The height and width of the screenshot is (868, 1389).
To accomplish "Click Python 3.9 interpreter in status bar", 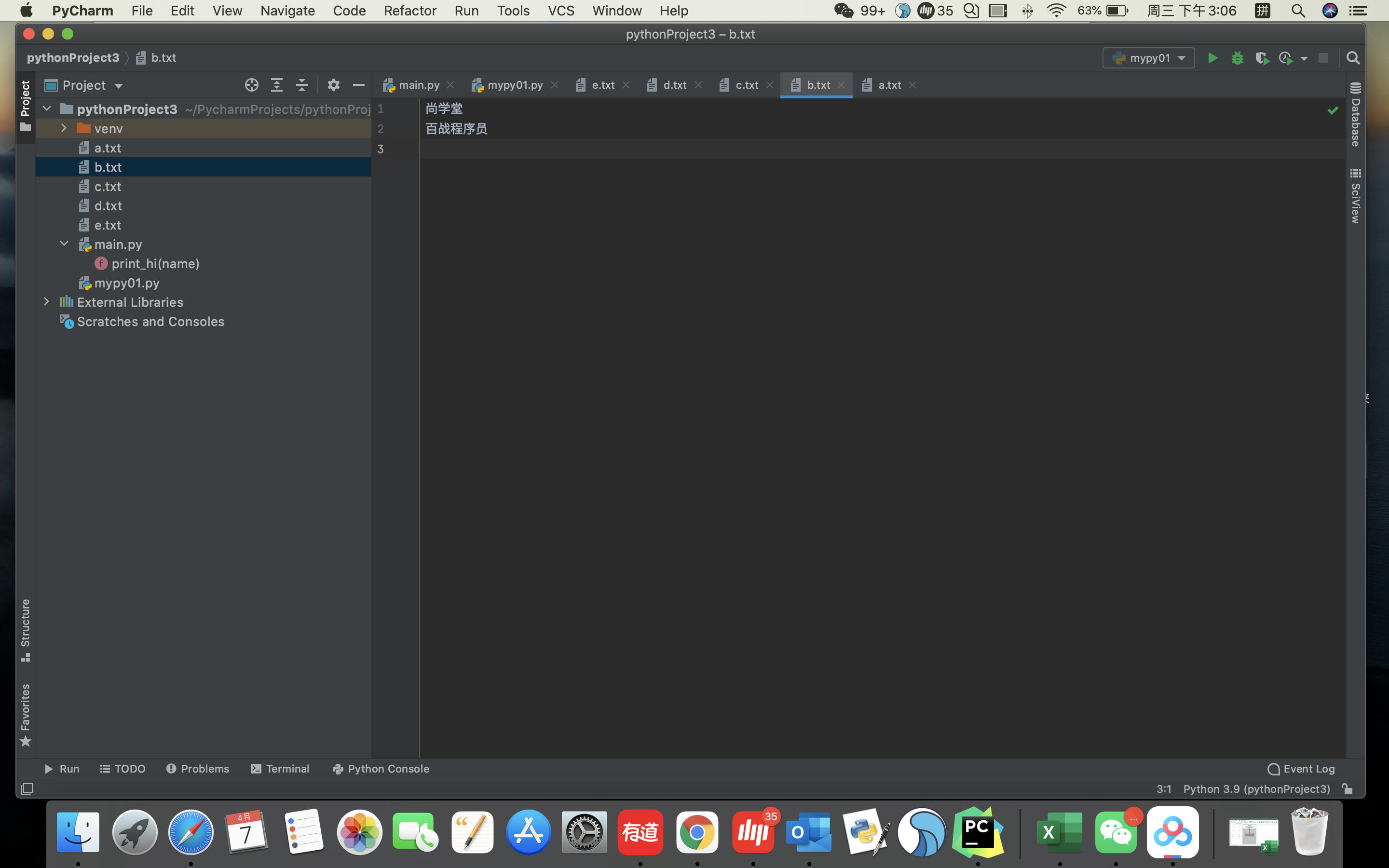I will coord(1256,789).
